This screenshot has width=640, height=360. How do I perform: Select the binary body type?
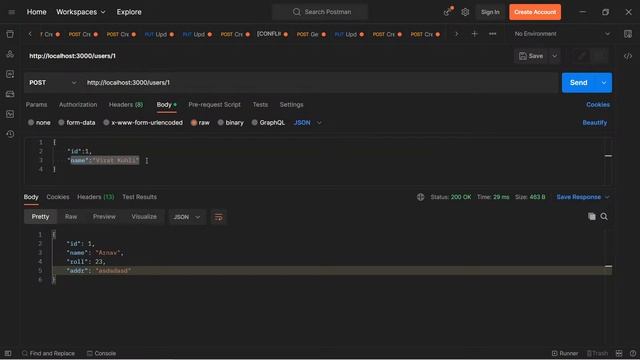[231, 122]
